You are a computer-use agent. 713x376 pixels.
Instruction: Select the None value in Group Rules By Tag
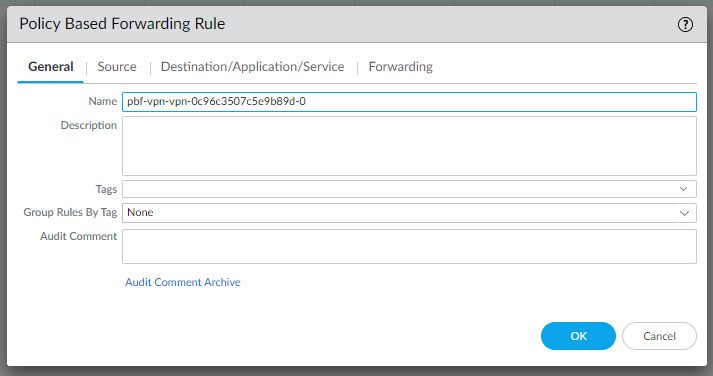[140, 212]
